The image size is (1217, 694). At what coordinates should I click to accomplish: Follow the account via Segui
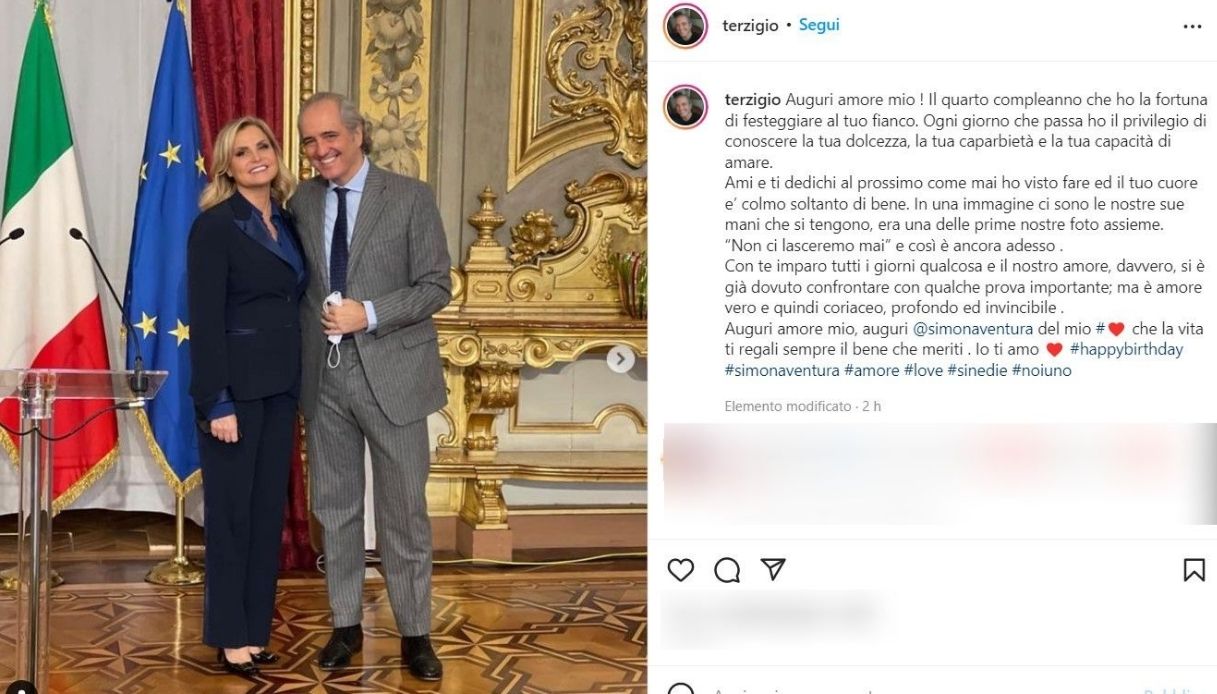pyautogui.click(x=819, y=25)
